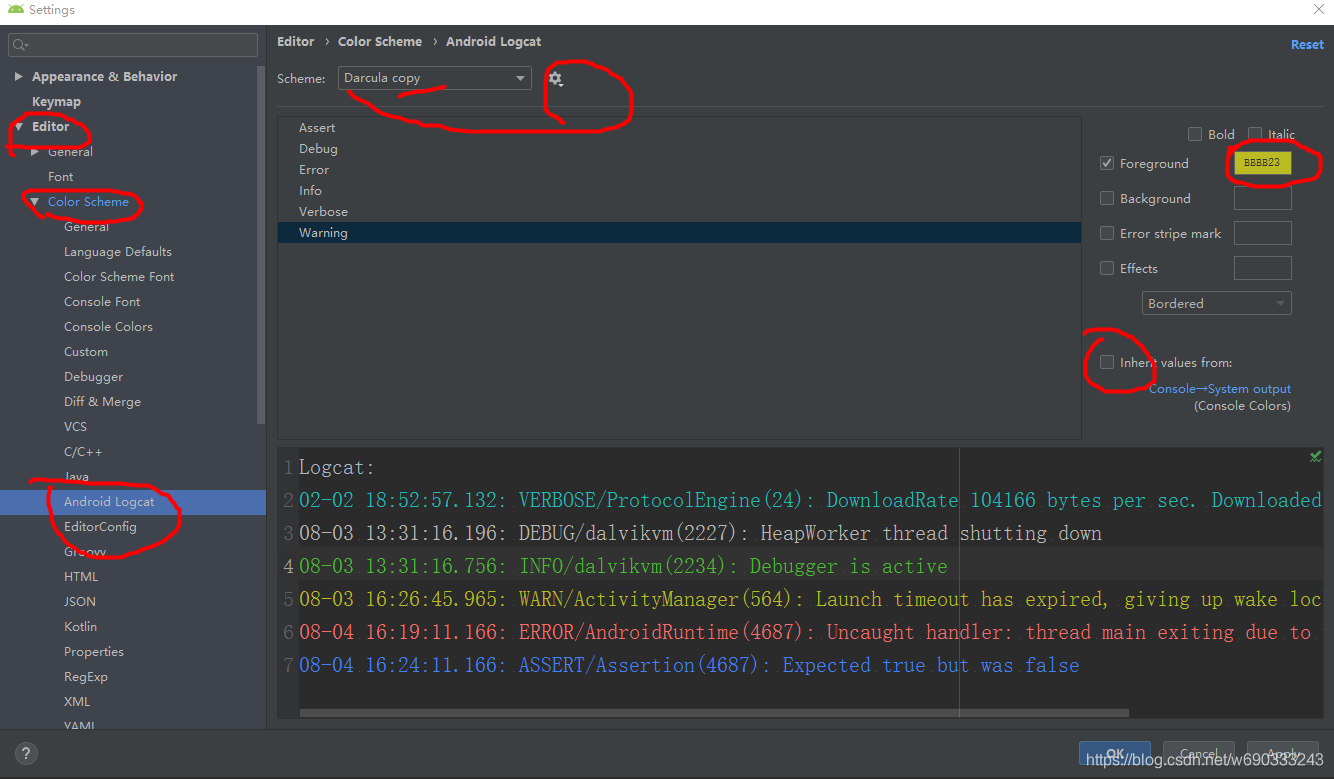This screenshot has height=779, width=1334.
Task: Collapse the Editor tree node
Action: 18,126
